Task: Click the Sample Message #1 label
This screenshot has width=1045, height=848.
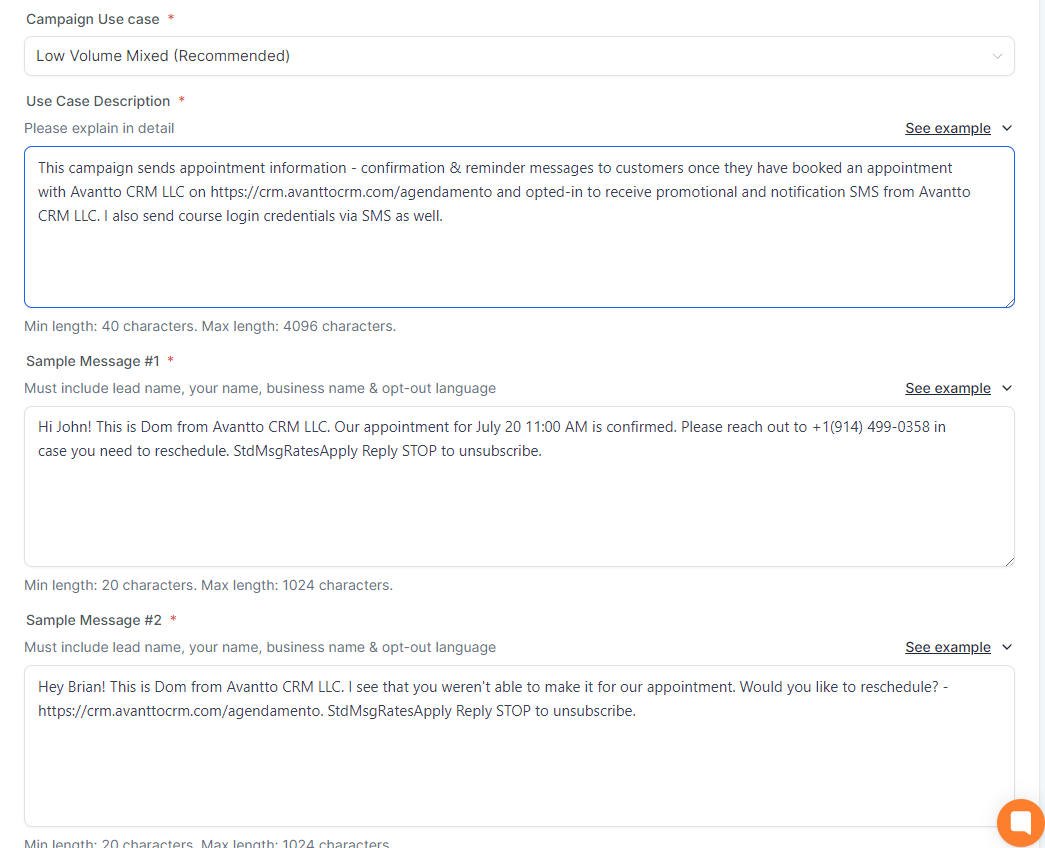Action: coord(92,361)
